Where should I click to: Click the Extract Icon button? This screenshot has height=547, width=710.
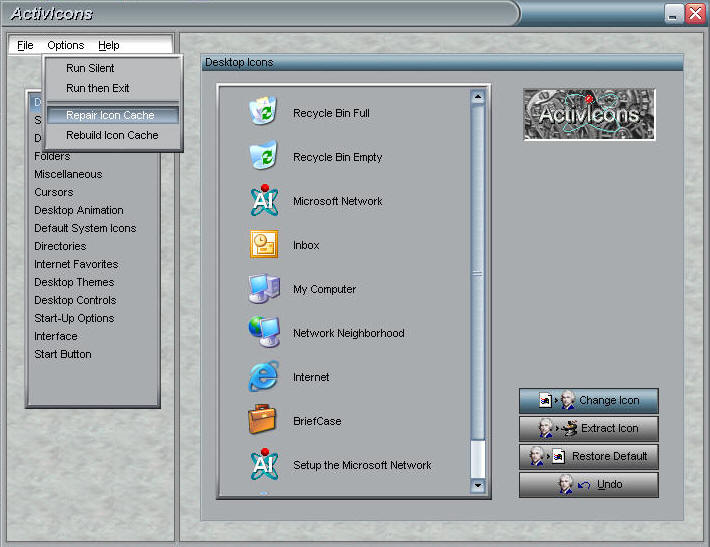589,428
